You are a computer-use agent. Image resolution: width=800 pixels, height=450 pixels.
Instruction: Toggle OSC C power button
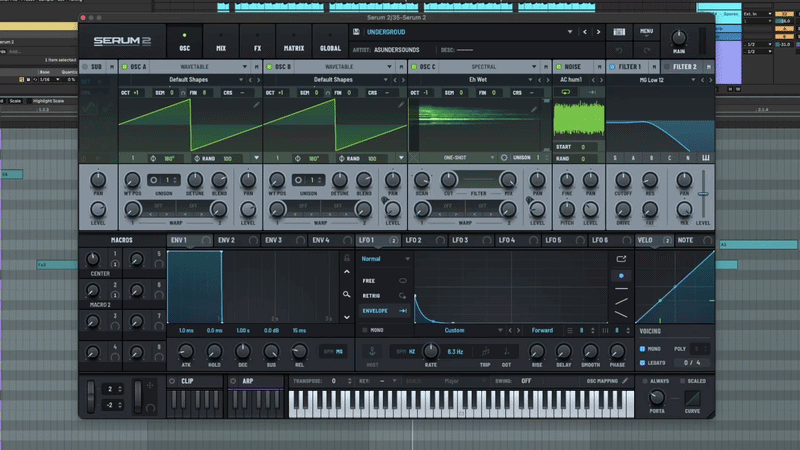click(x=414, y=67)
